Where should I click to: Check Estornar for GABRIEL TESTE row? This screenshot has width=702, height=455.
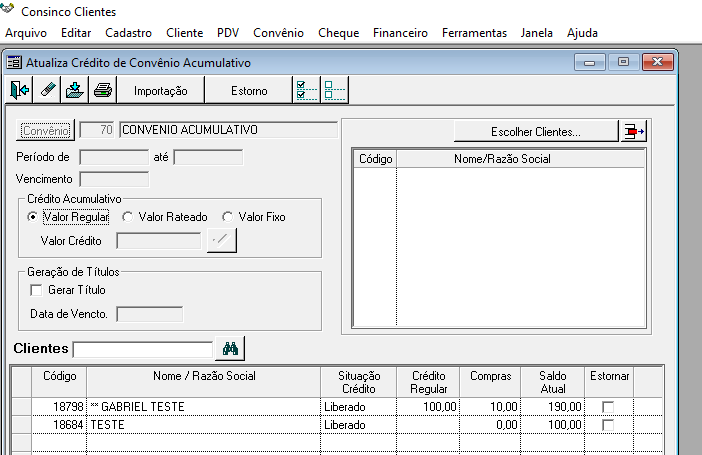[608, 407]
